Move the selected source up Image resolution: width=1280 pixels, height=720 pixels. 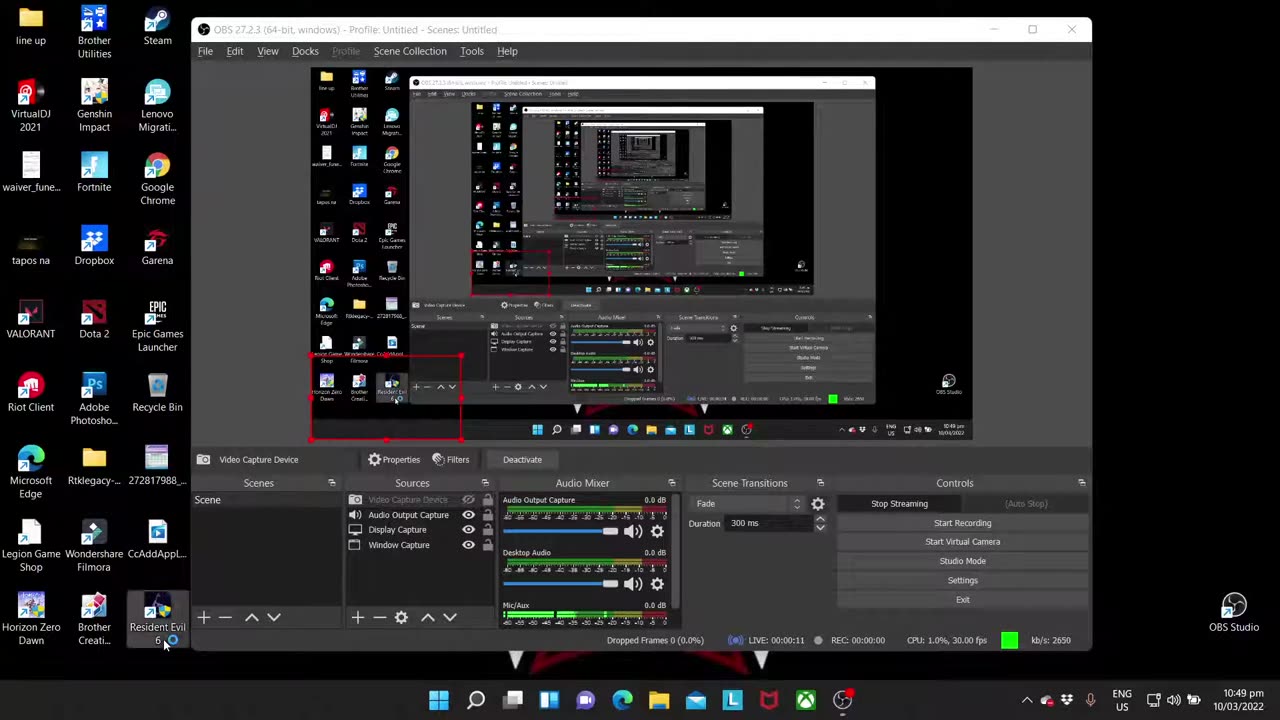428,617
